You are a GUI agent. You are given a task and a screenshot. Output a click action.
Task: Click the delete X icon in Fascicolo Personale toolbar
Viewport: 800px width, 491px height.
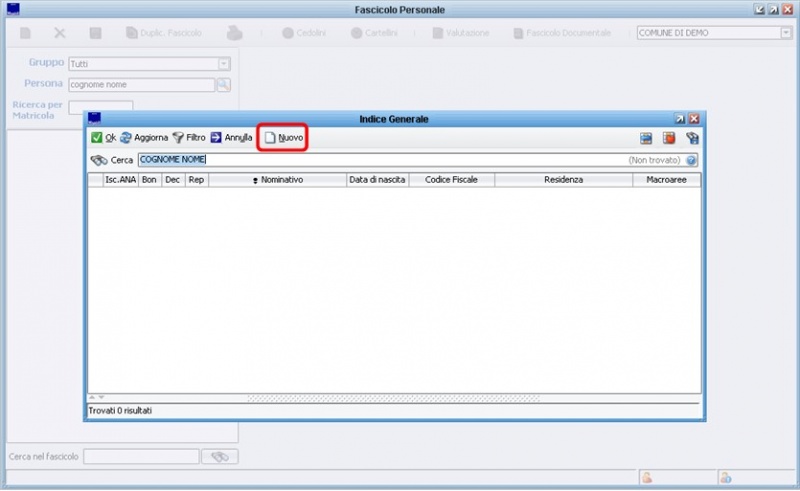click(60, 33)
